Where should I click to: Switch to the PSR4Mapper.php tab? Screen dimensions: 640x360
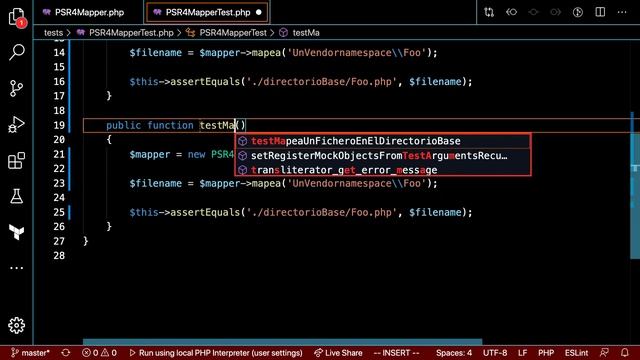(x=83, y=12)
